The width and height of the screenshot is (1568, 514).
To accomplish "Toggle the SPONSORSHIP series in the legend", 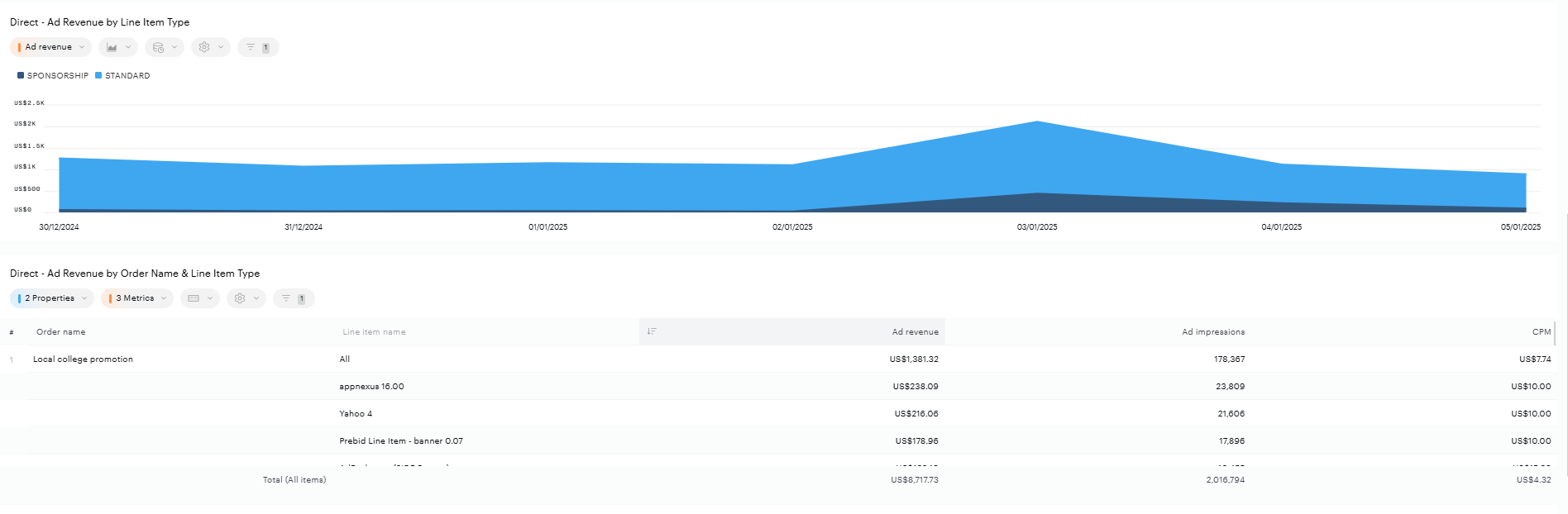I will click(x=53, y=75).
